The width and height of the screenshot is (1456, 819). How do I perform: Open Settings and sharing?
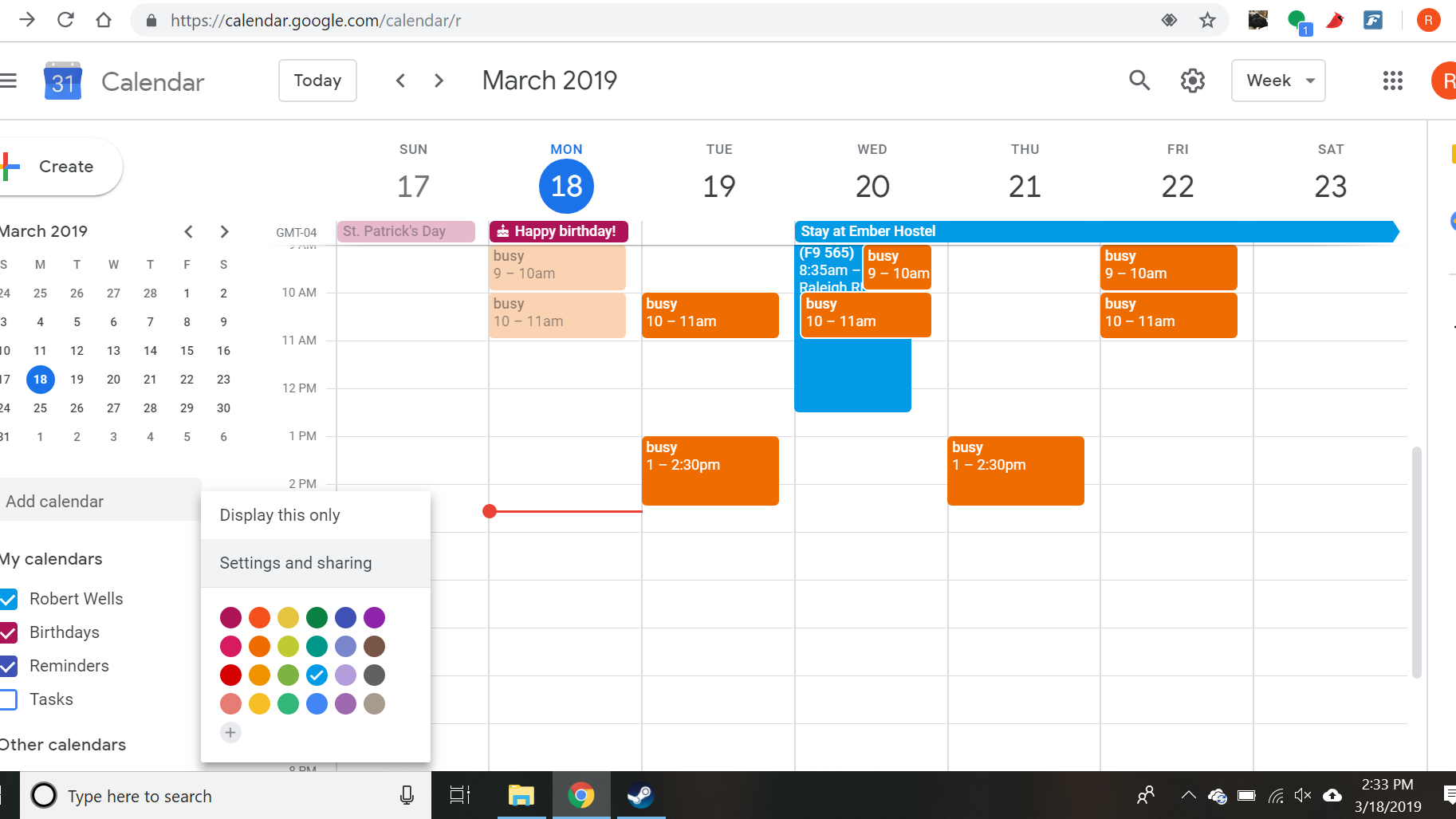(x=316, y=563)
